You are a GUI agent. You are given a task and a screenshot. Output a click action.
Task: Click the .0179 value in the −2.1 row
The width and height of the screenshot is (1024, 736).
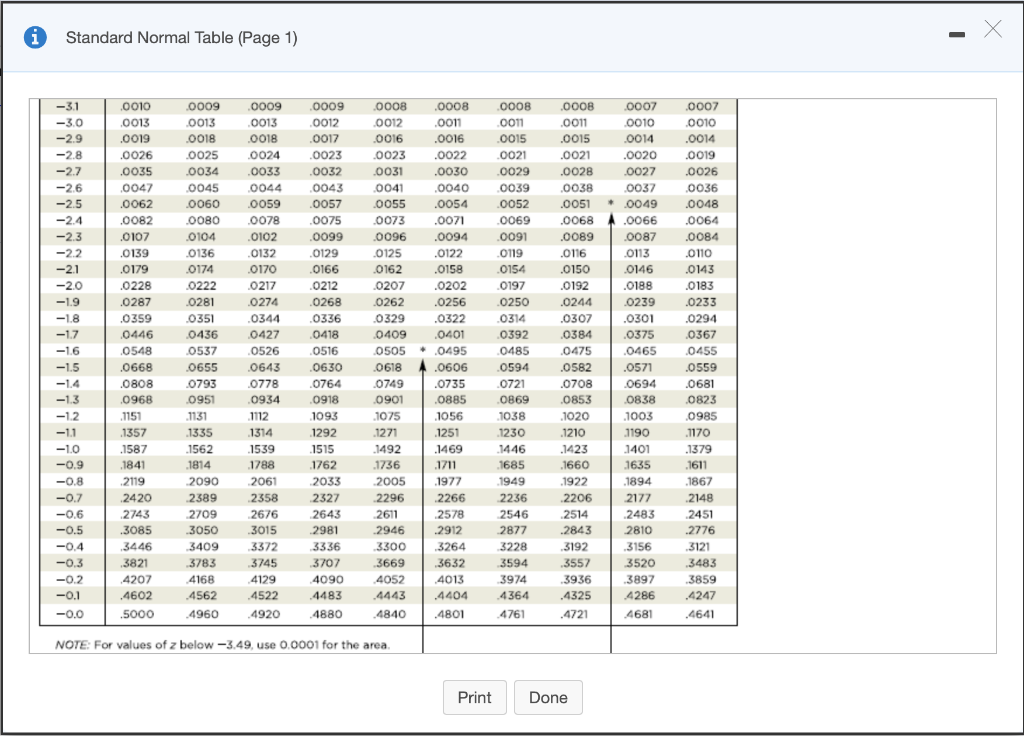tap(135, 269)
